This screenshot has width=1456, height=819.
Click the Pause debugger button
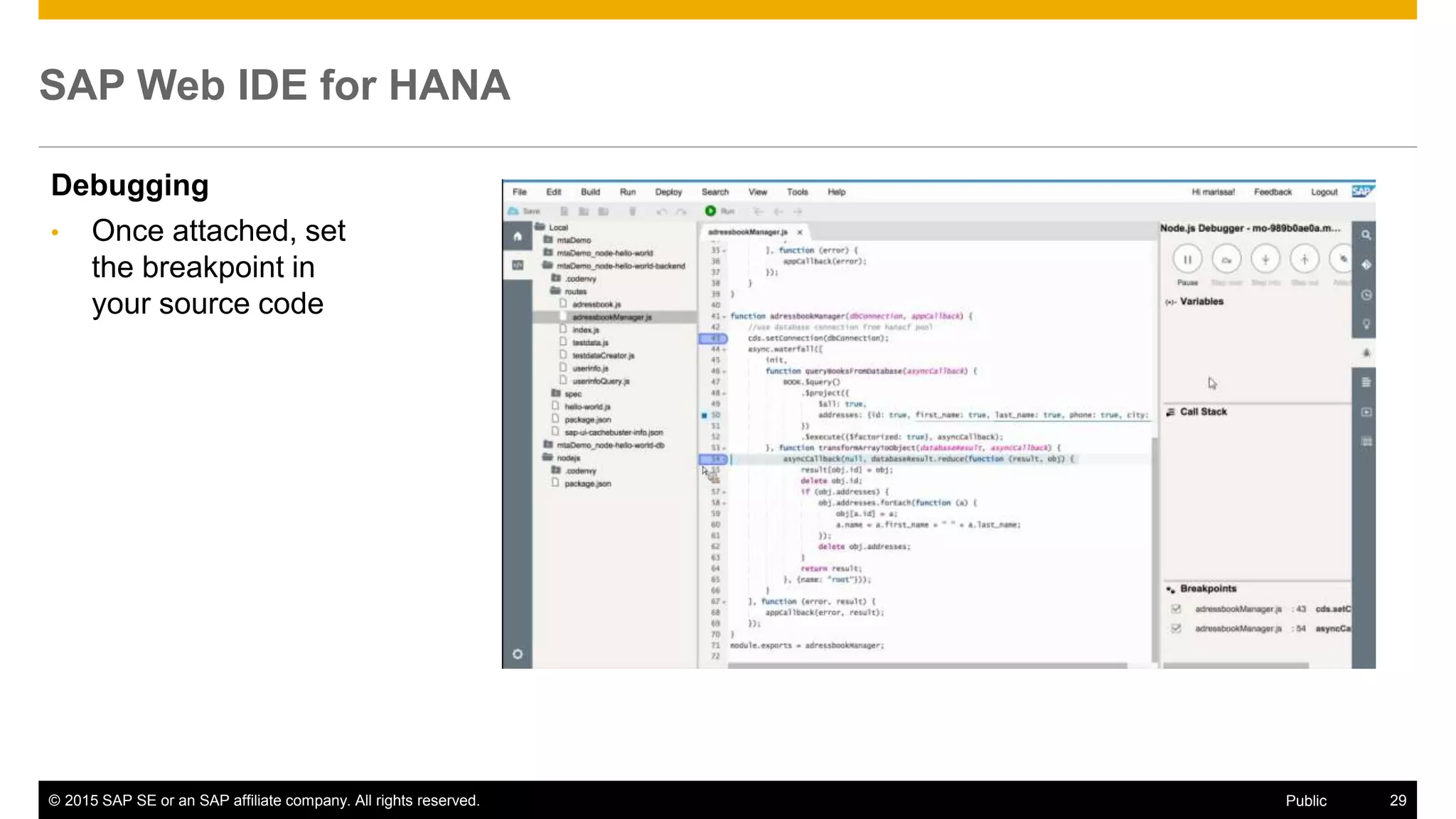[x=1187, y=259]
